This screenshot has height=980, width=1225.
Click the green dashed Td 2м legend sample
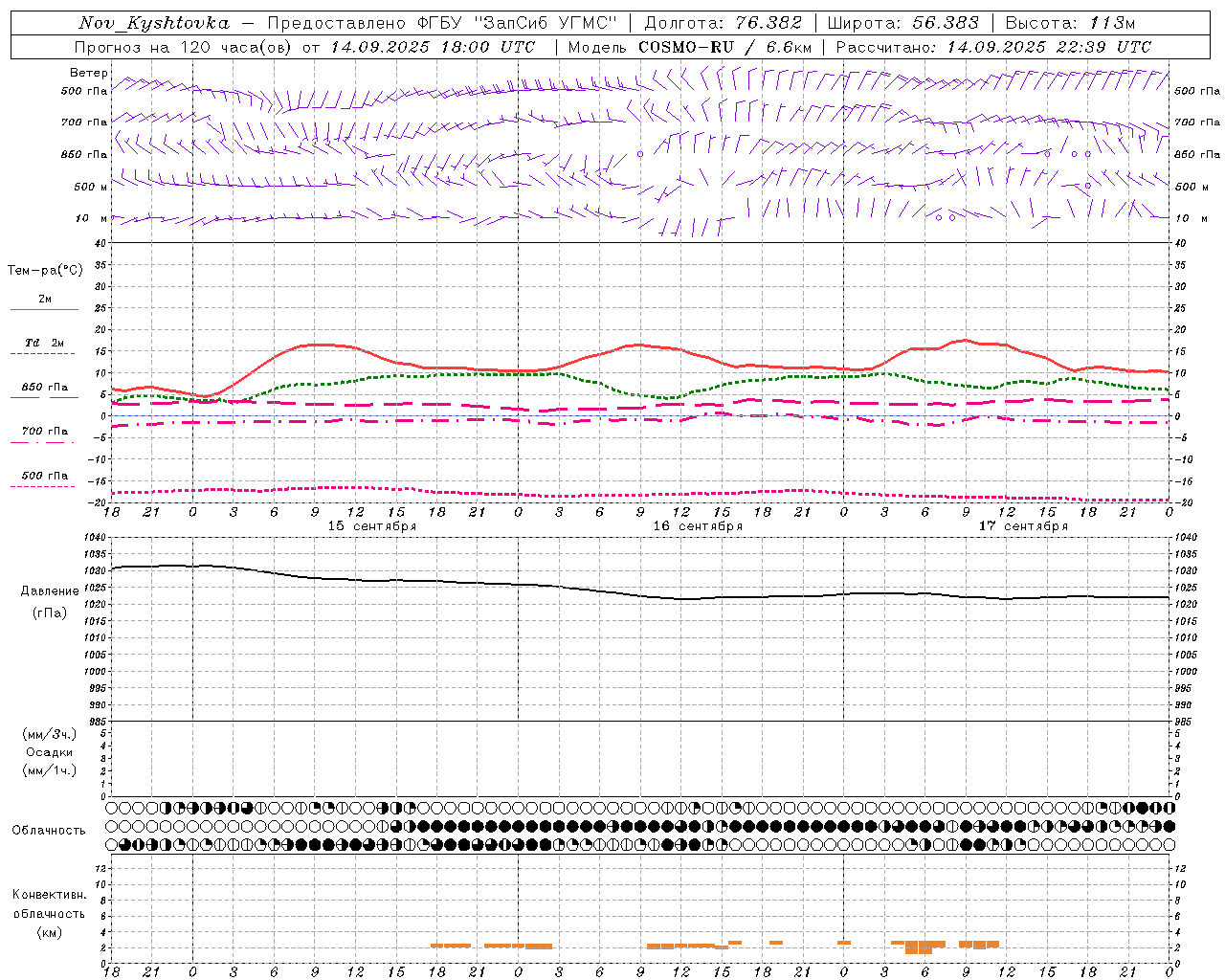point(42,354)
